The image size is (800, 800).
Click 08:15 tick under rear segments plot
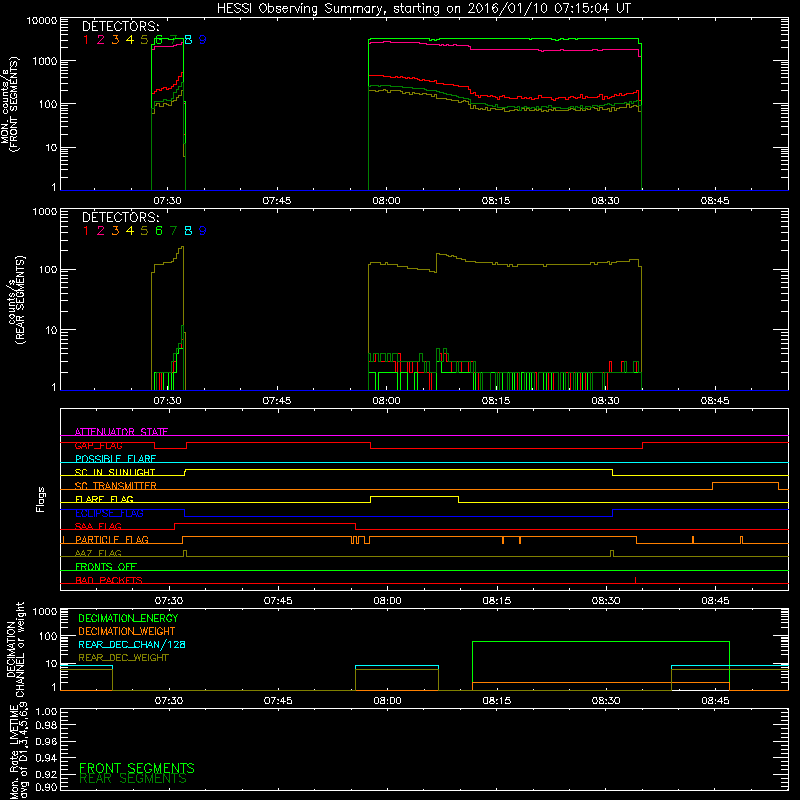496,401
